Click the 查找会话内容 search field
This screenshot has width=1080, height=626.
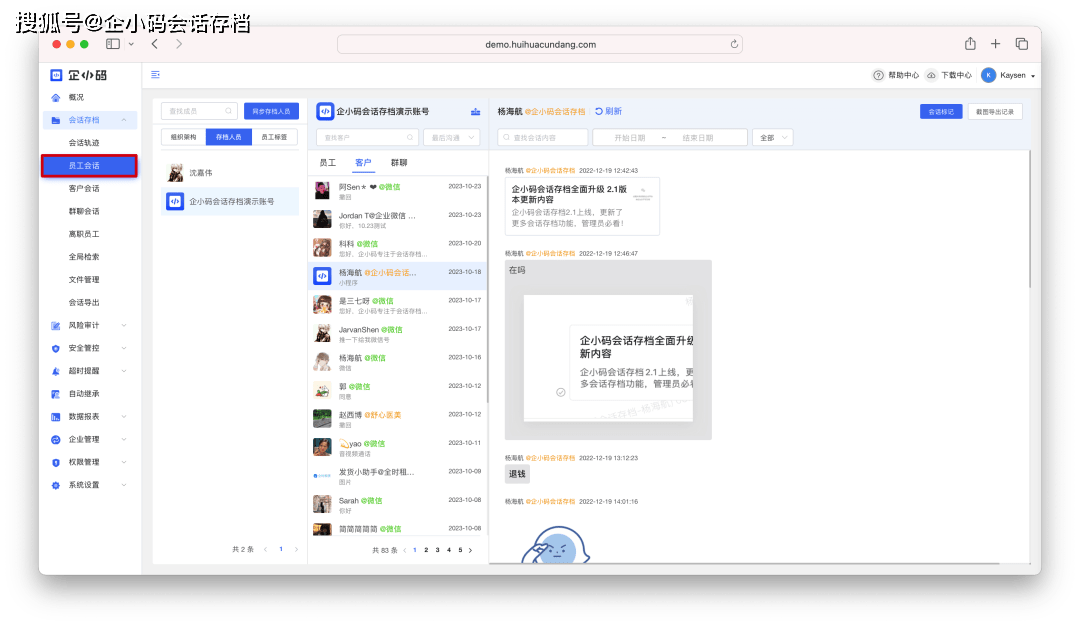click(543, 138)
